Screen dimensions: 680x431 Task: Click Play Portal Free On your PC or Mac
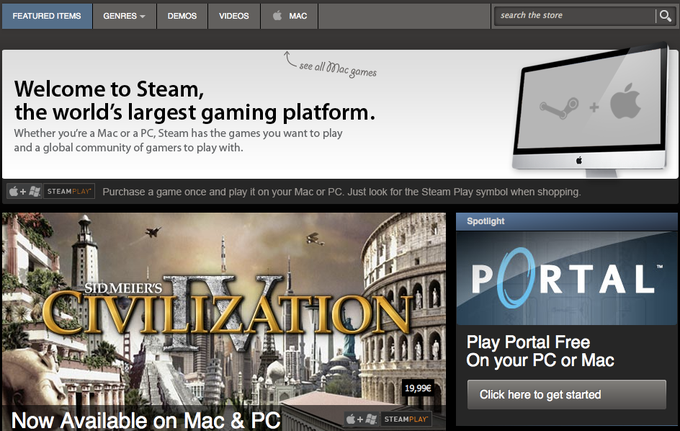pyautogui.click(x=540, y=351)
